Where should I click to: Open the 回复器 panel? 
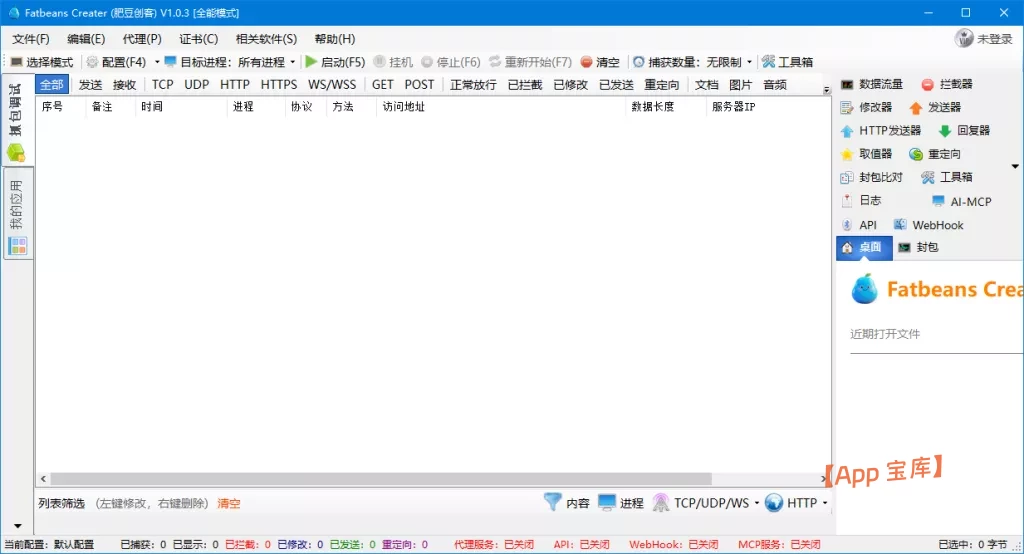tap(964, 131)
